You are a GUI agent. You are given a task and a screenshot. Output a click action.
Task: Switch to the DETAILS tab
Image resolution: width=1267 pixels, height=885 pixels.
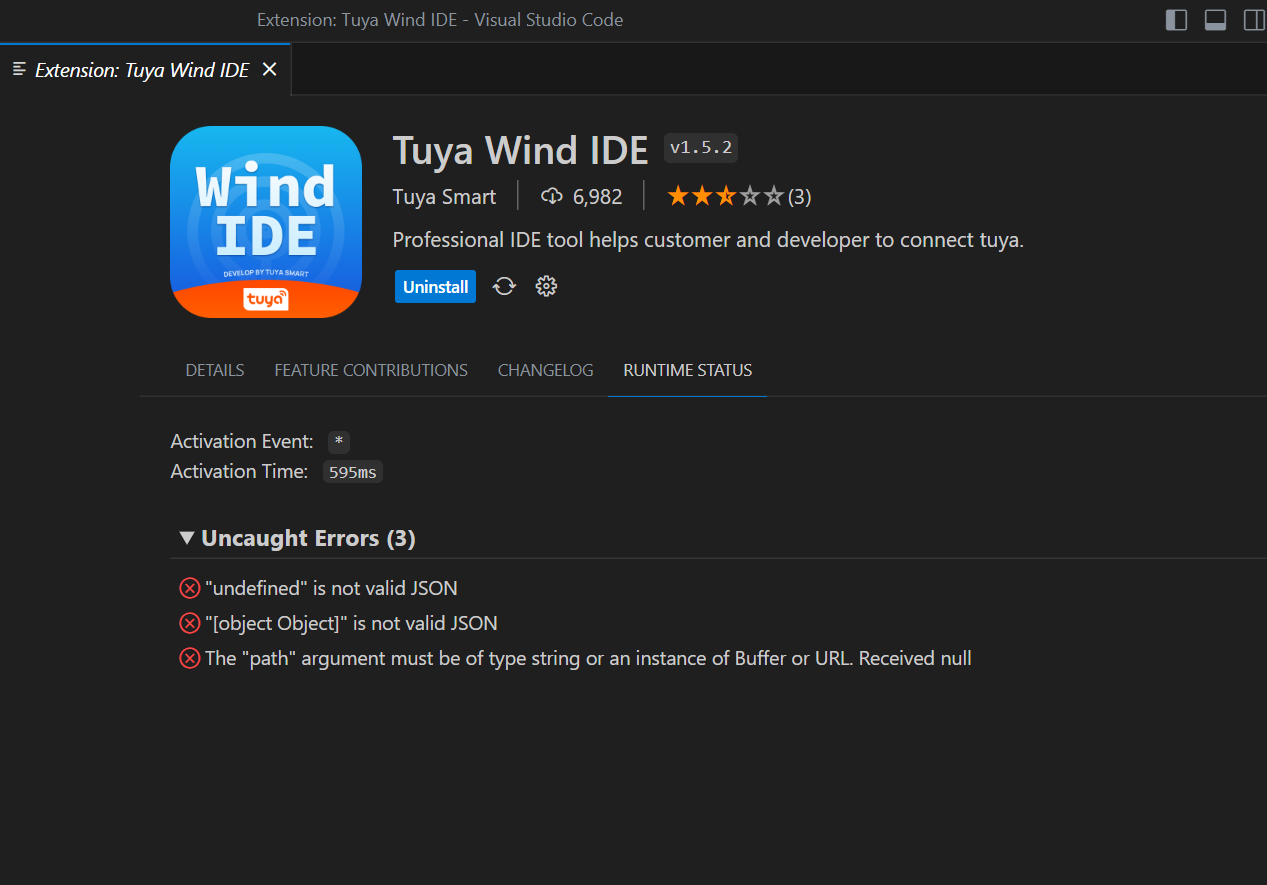(215, 370)
